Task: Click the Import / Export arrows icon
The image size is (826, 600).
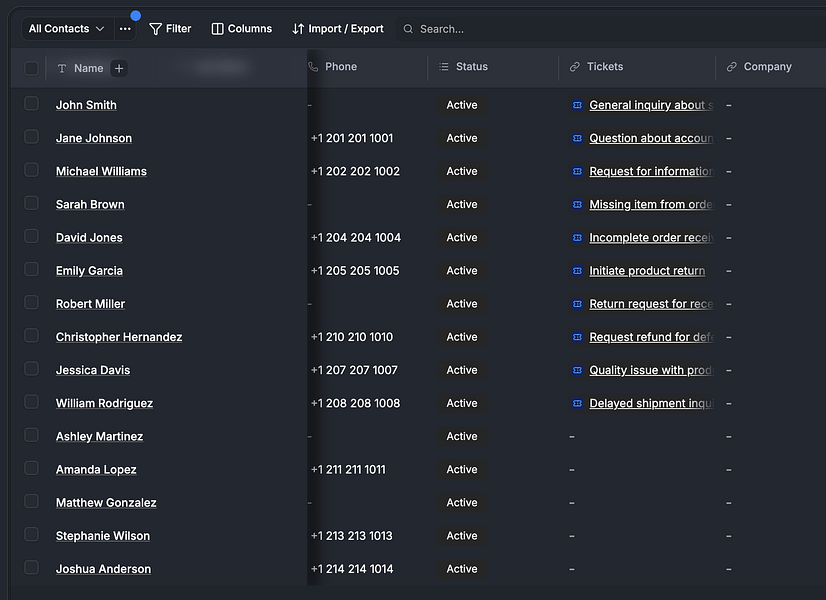Action: coord(298,29)
